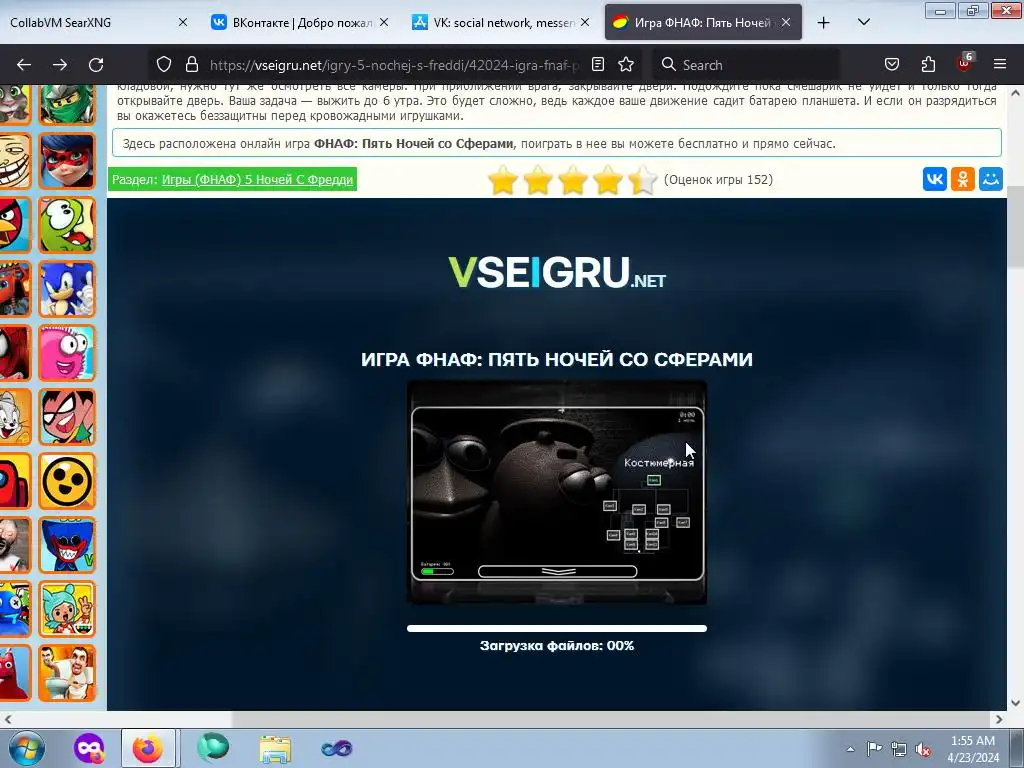Click the browser Search box
1024x768 pixels.
click(746, 65)
